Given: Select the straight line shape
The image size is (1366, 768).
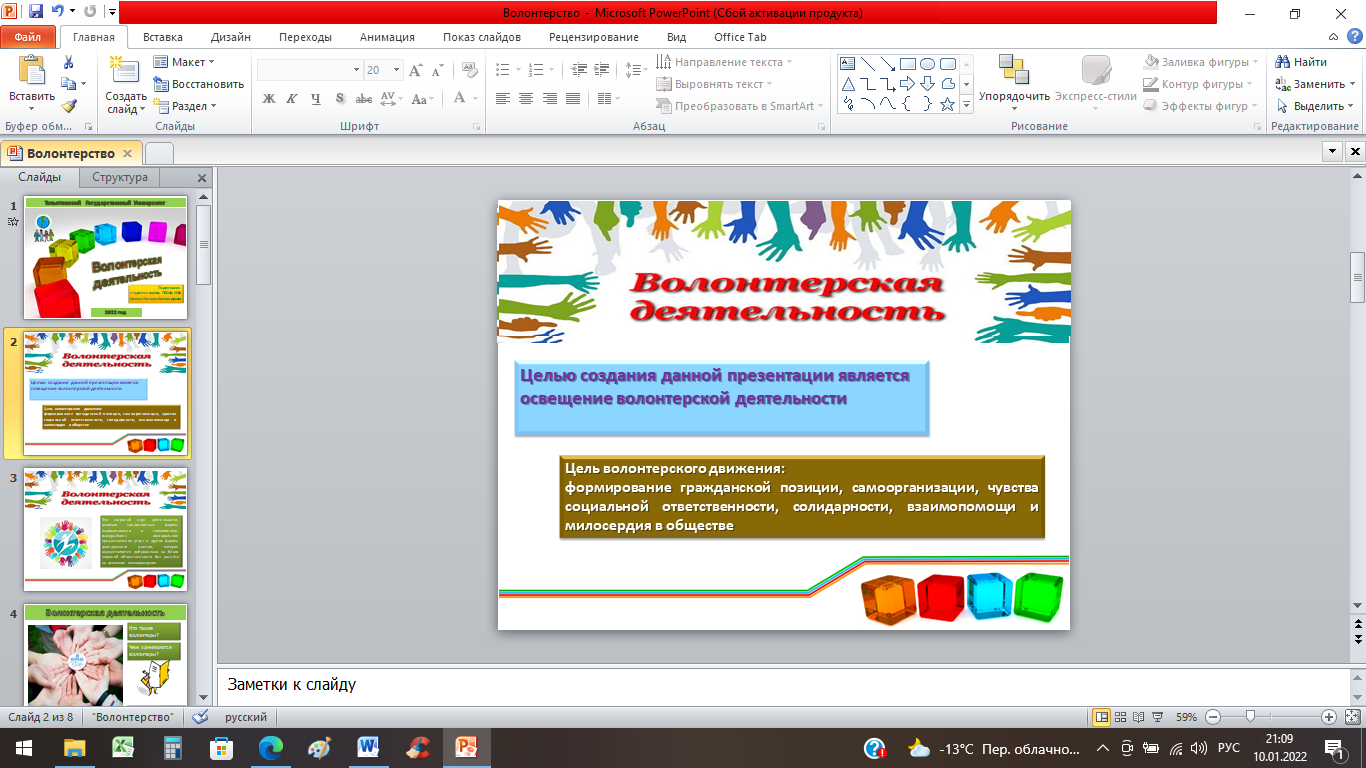Looking at the screenshot, I should pyautogui.click(x=869, y=63).
